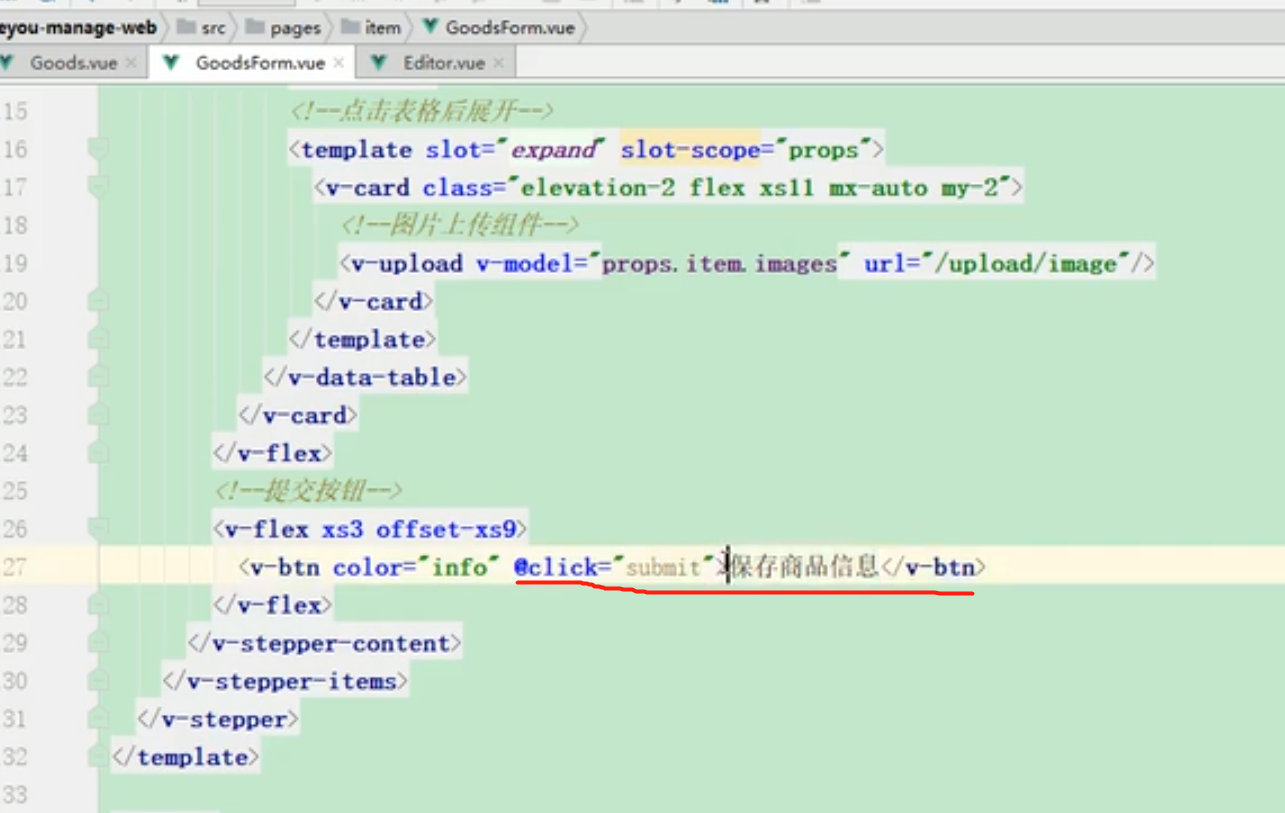Click folder icon beside item breadcrumb

pos(350,27)
